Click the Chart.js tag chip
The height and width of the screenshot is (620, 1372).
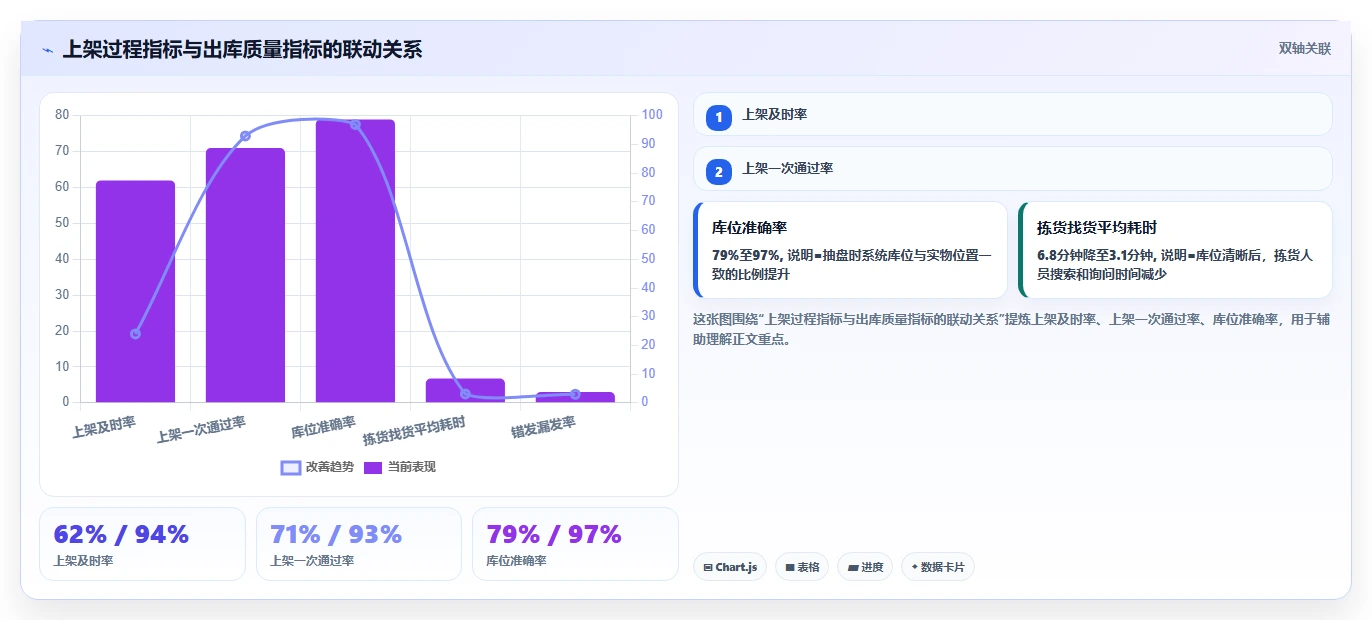tap(730, 567)
